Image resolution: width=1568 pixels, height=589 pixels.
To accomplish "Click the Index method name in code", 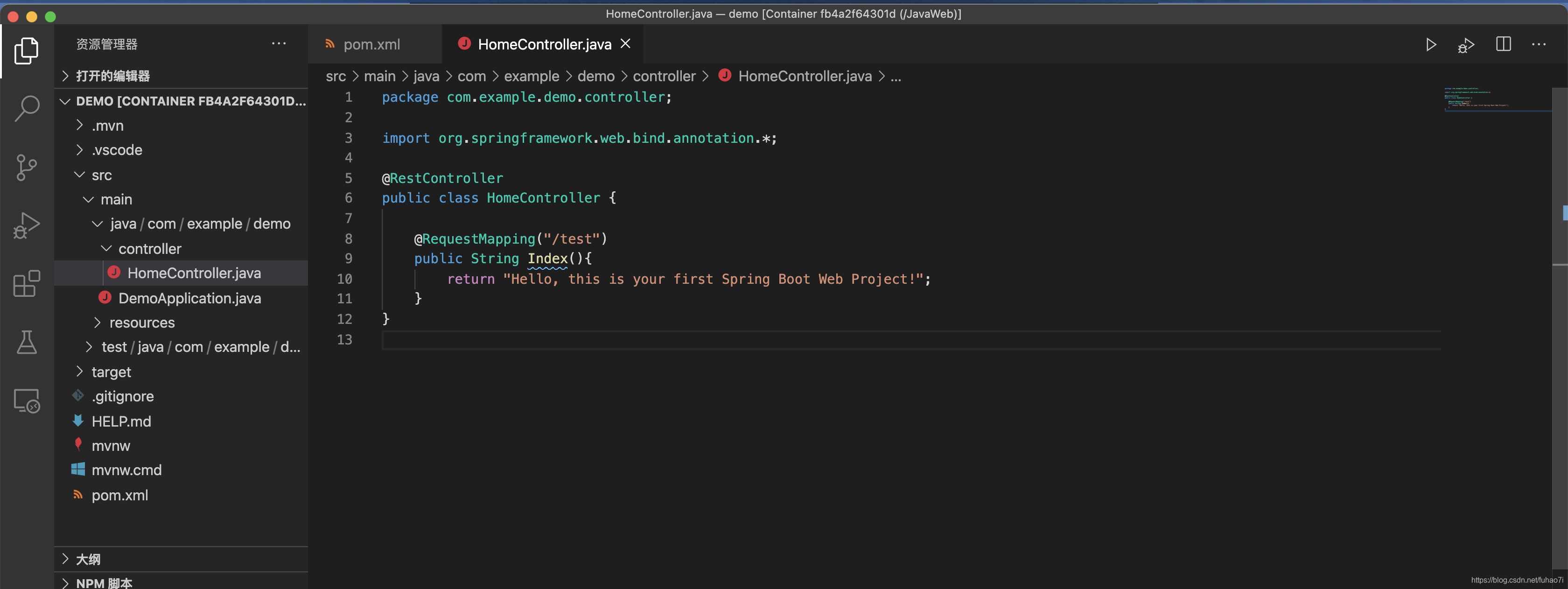I will pyautogui.click(x=547, y=259).
